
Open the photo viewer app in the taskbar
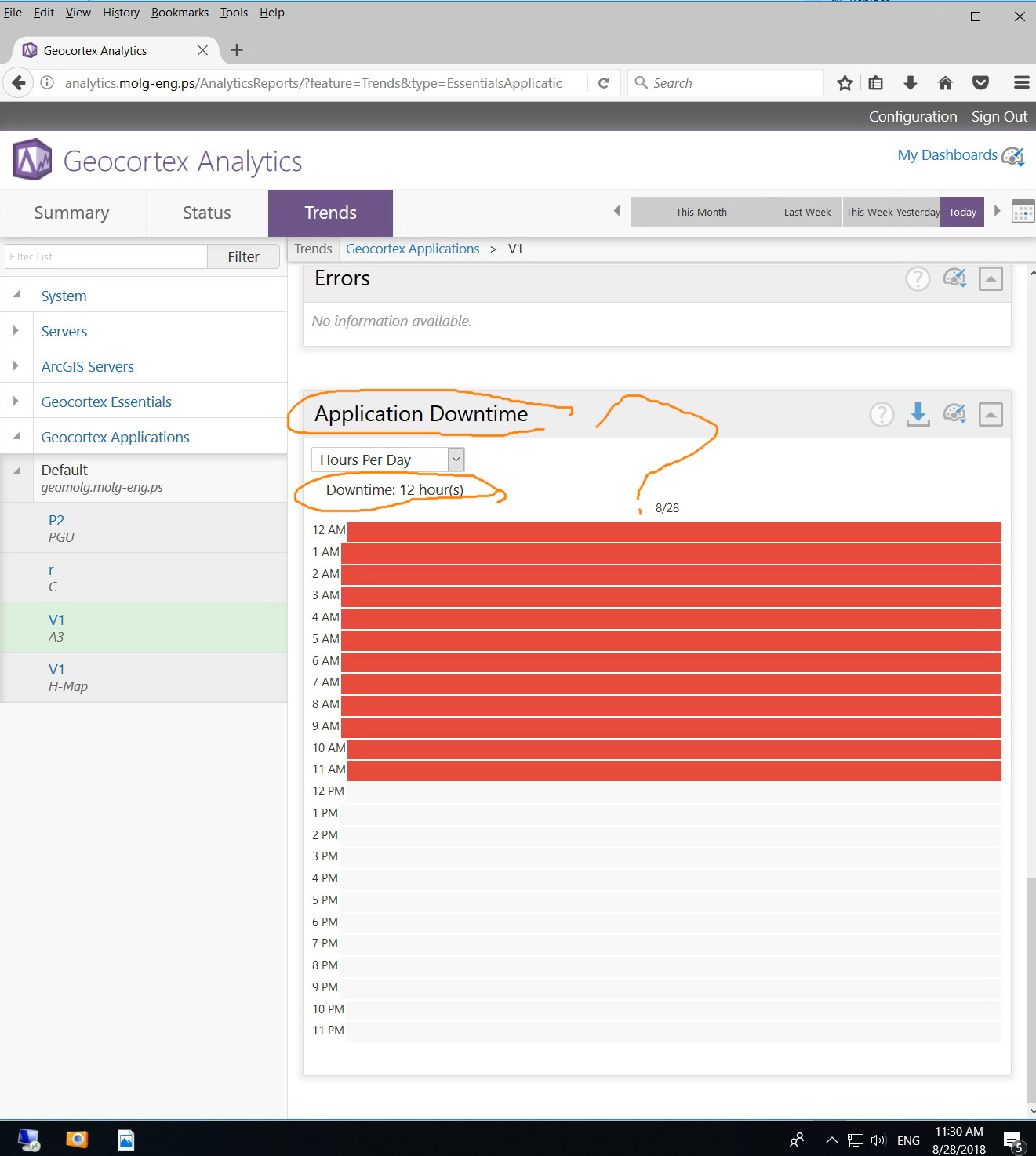point(126,1140)
